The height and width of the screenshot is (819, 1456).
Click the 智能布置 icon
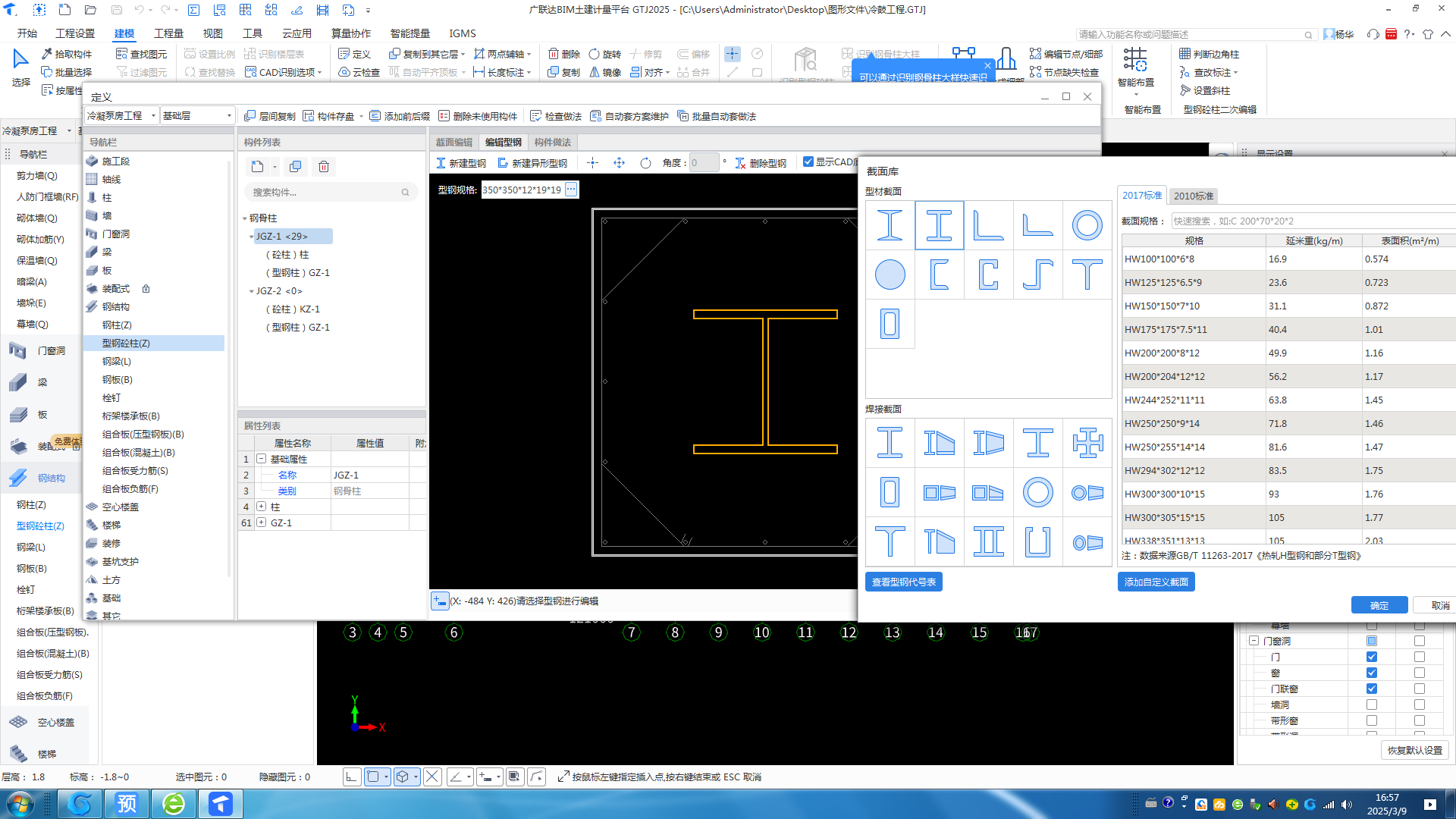1135,59
